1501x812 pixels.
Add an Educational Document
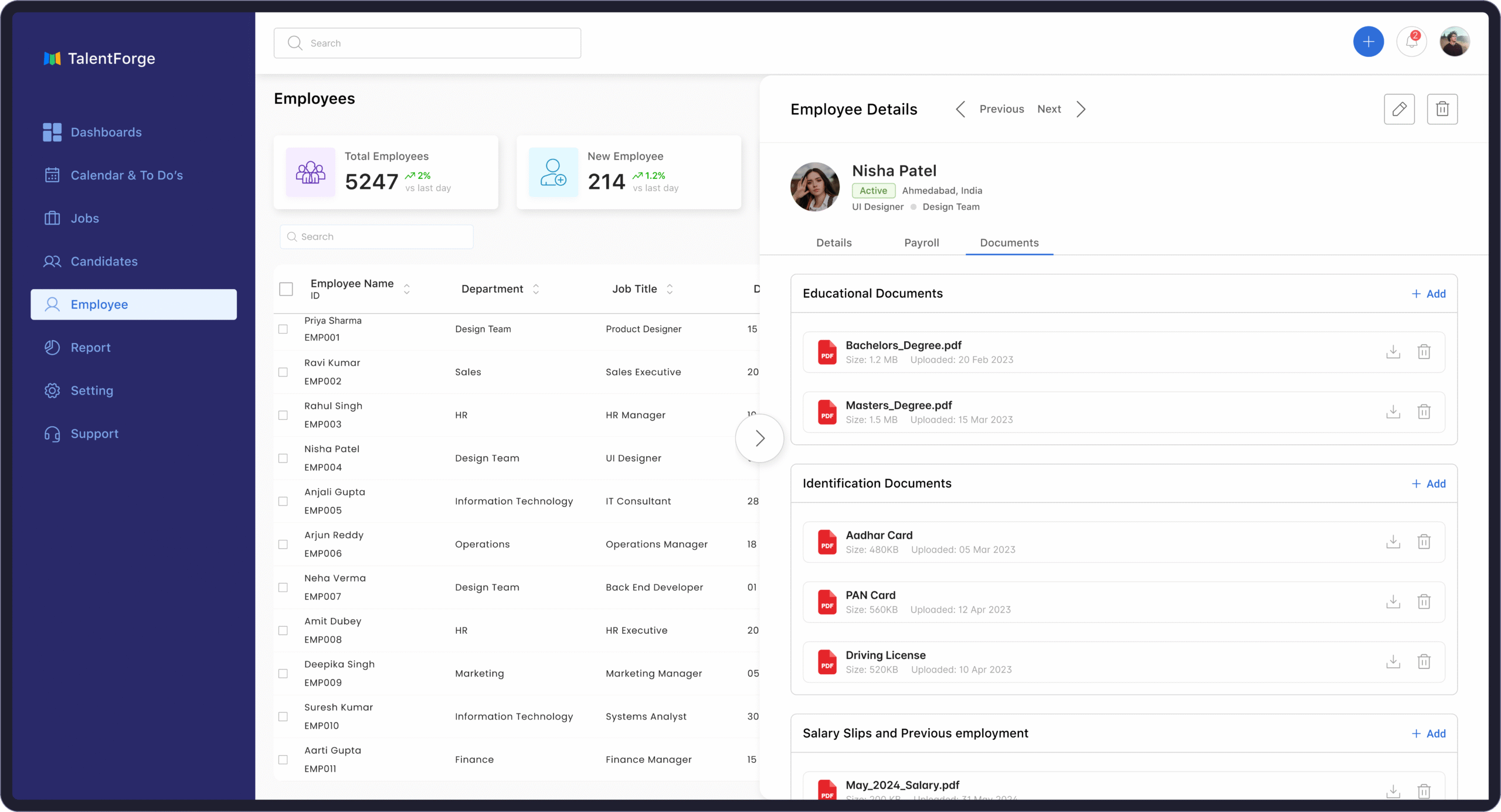click(1428, 294)
